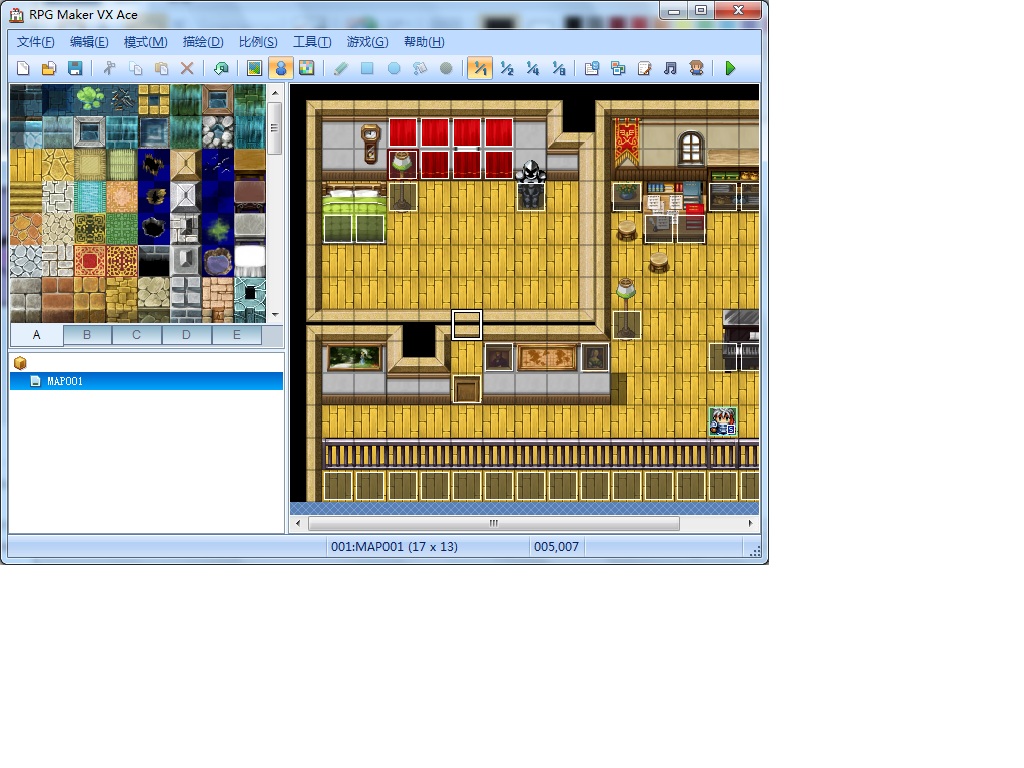Toggle Event editing mode

point(281,68)
